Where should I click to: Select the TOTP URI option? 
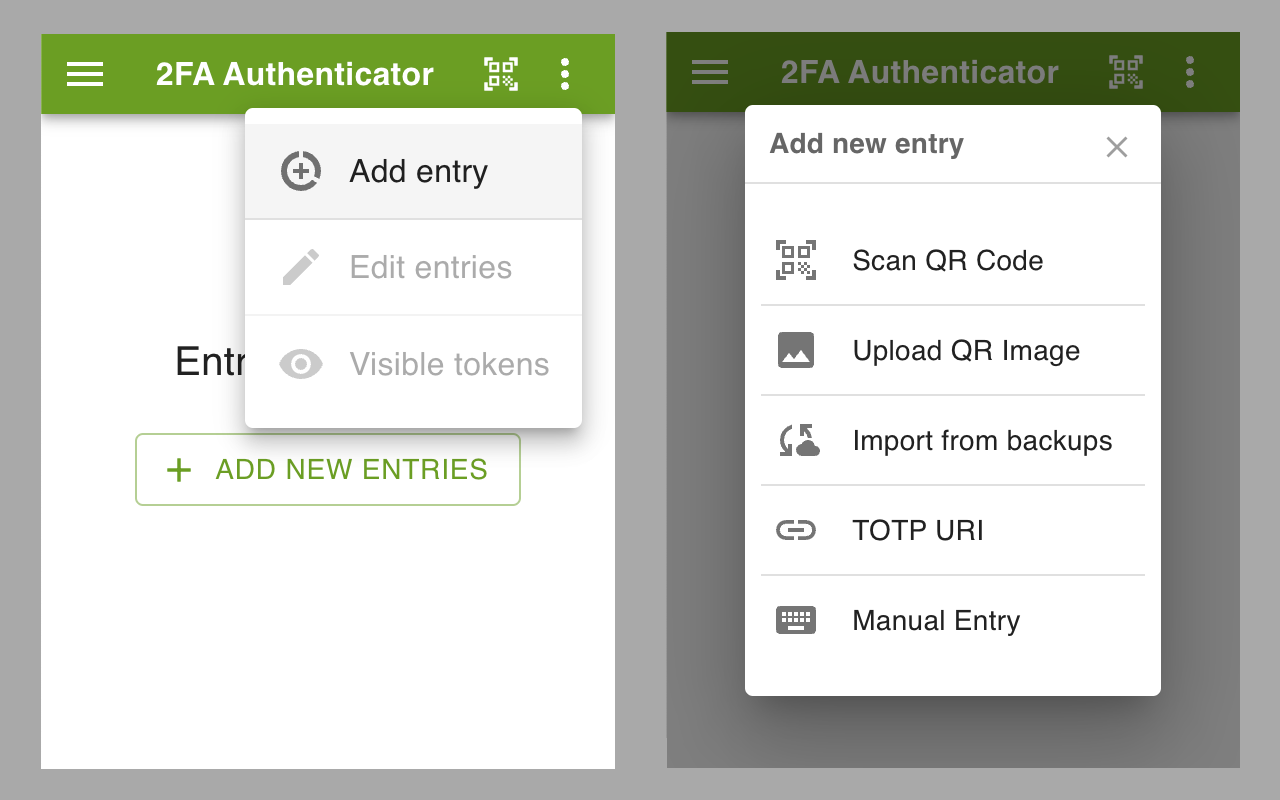(918, 530)
